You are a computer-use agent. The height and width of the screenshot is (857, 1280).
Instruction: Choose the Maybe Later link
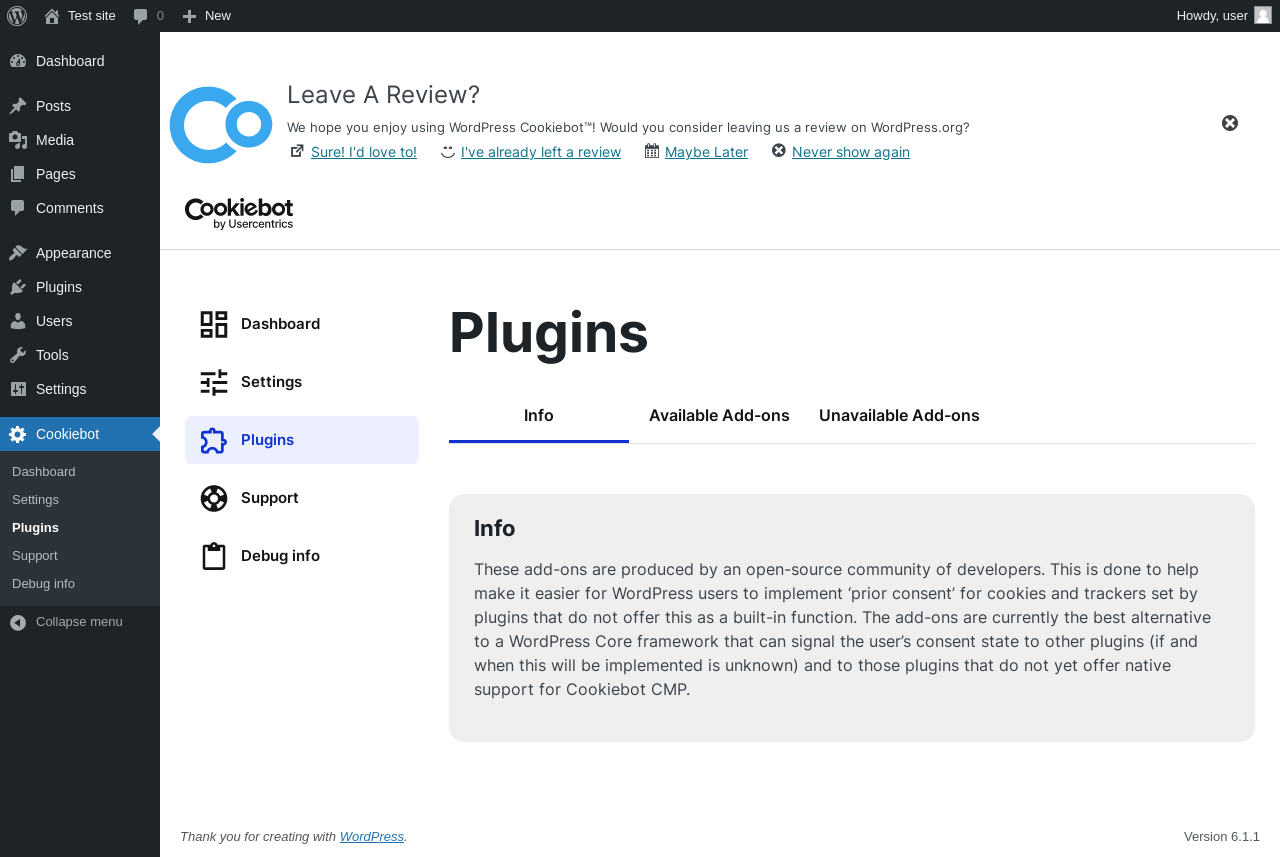(x=706, y=152)
